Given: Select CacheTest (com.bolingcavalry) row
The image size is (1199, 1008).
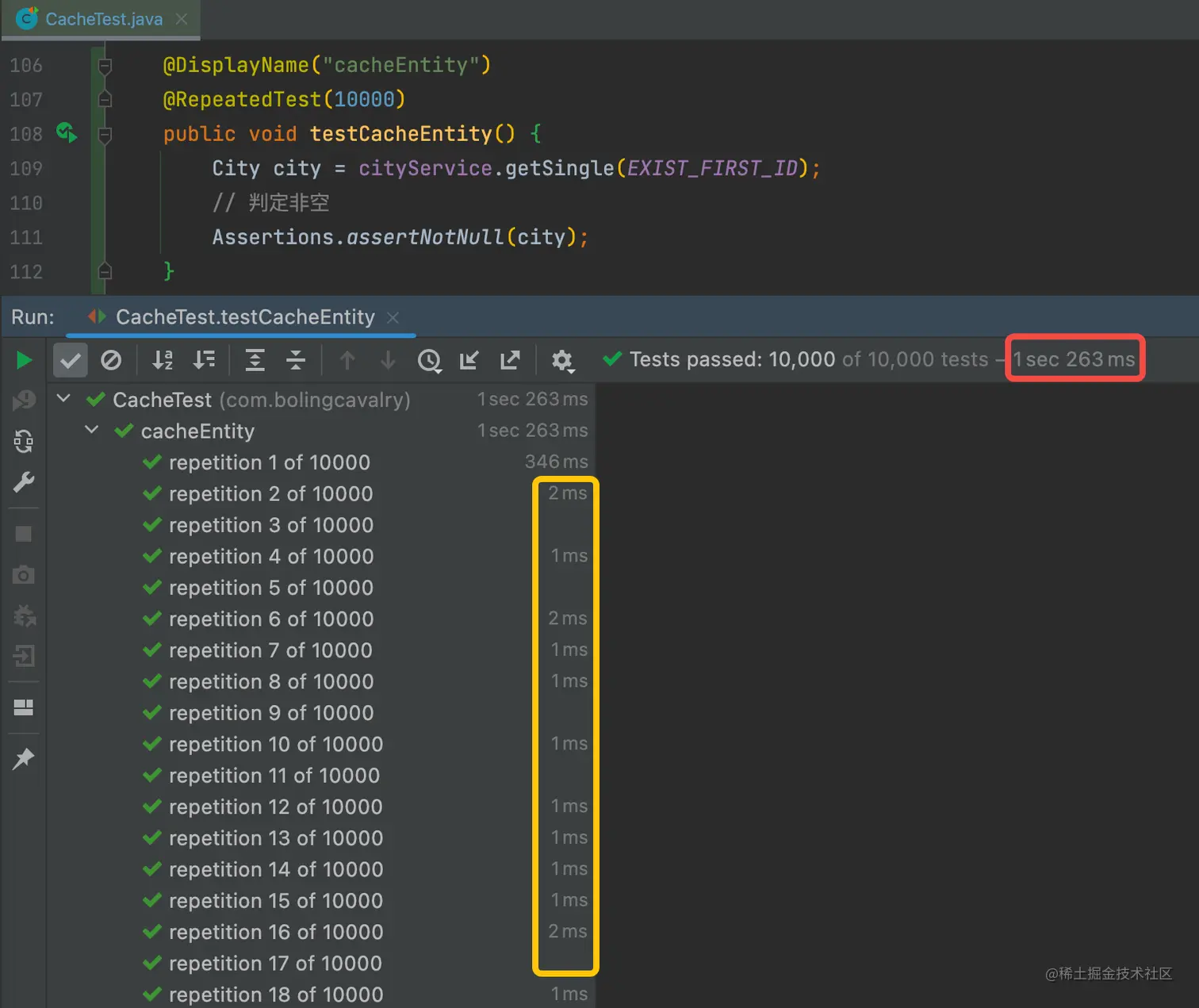Looking at the screenshot, I should (x=321, y=399).
